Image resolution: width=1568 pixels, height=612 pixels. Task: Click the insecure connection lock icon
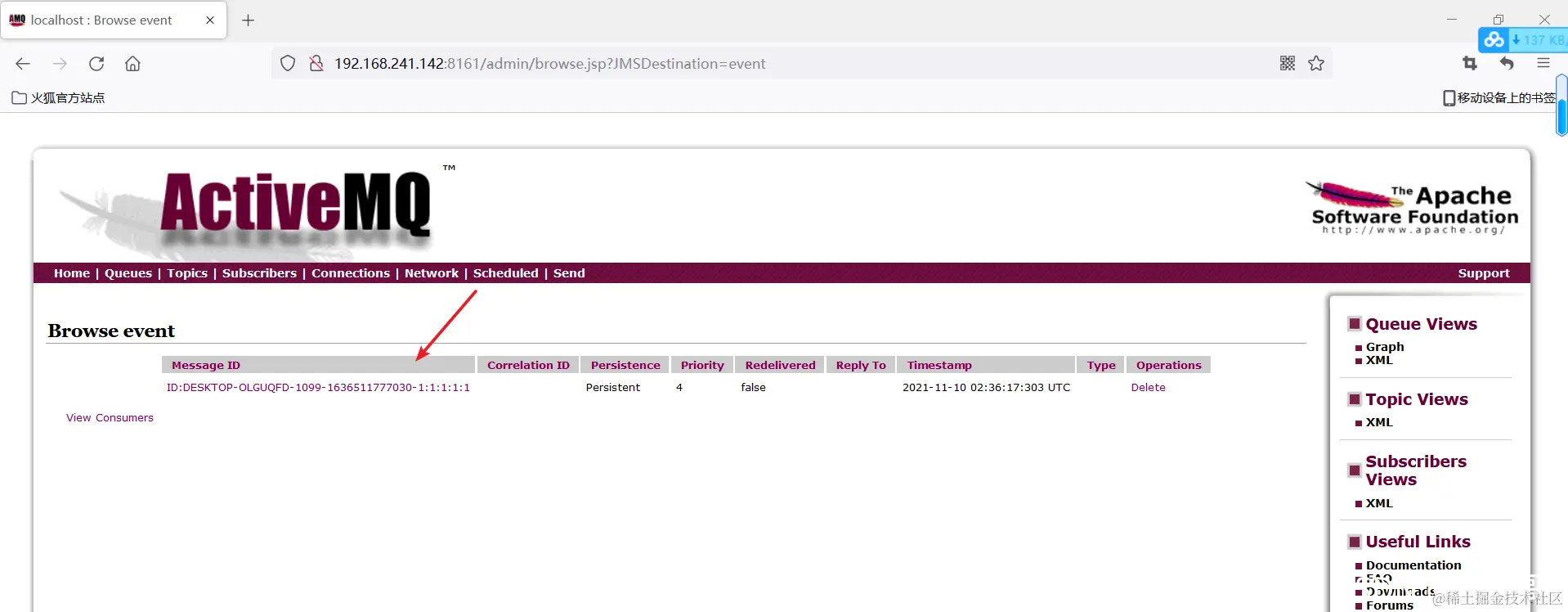316,64
